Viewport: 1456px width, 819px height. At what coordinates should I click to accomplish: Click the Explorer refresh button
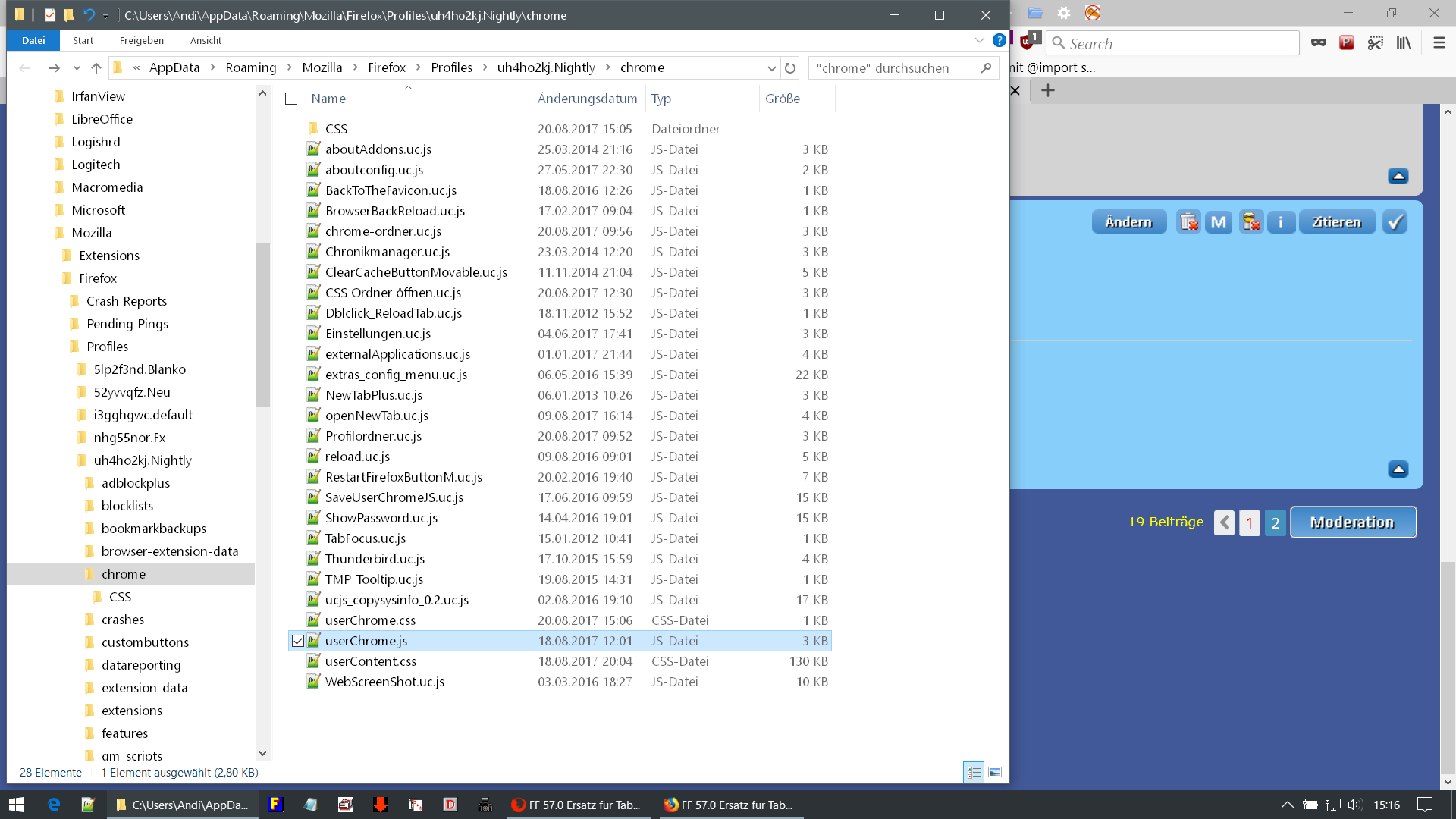tap(790, 68)
